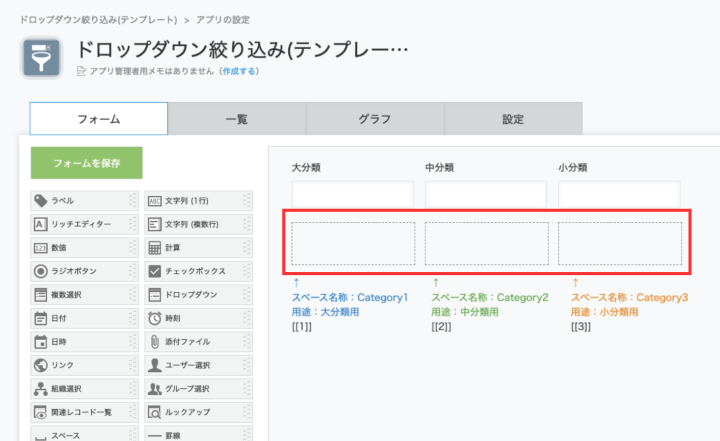Select the Link field globe icon

tap(41, 365)
